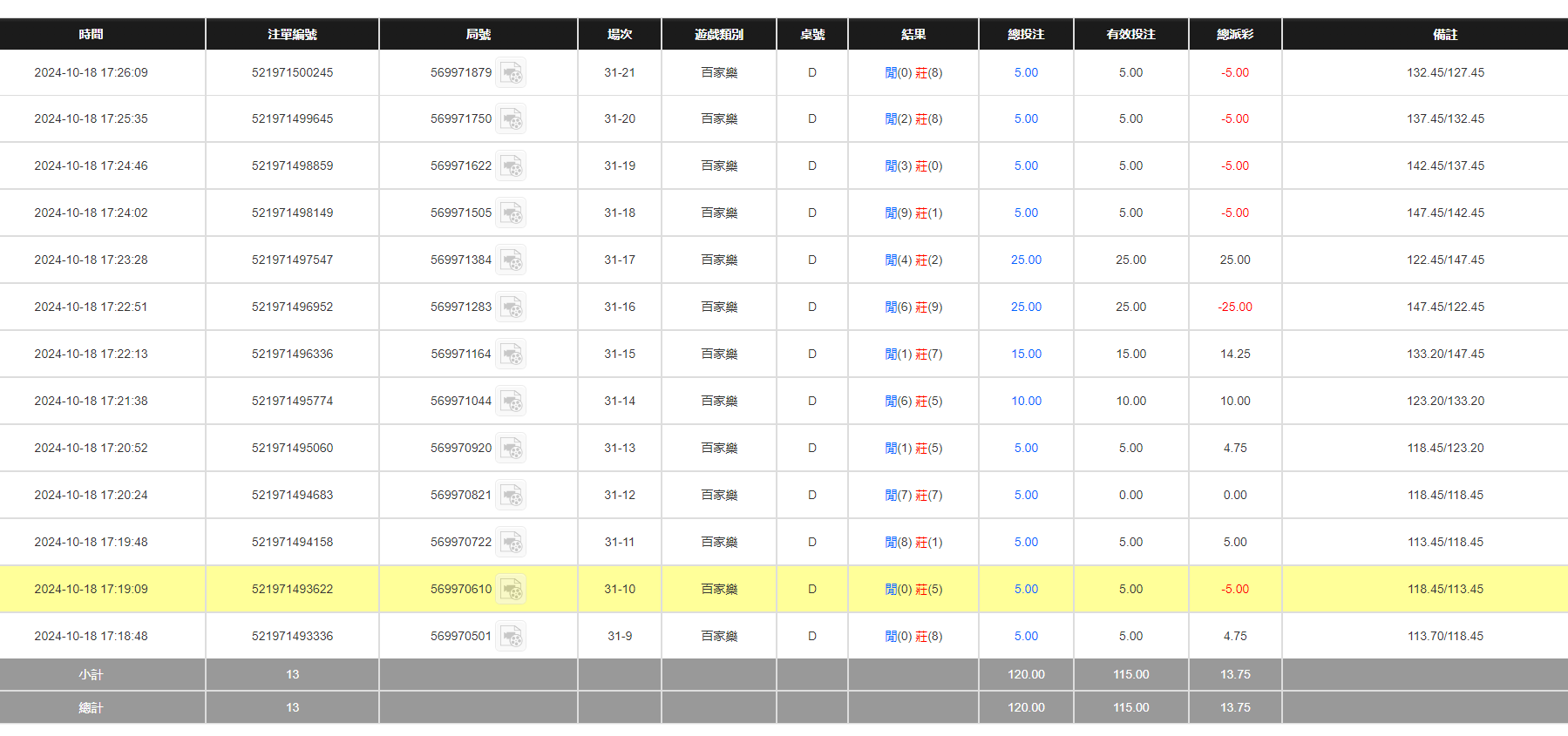
Task: Select bet number 521971493622 in highlighted row
Action: click(x=292, y=590)
